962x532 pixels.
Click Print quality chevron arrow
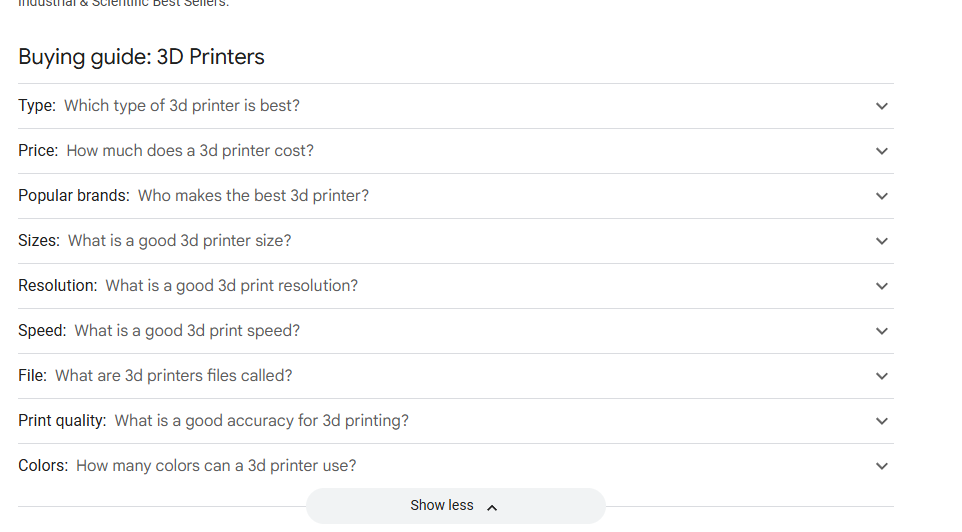[x=881, y=421]
